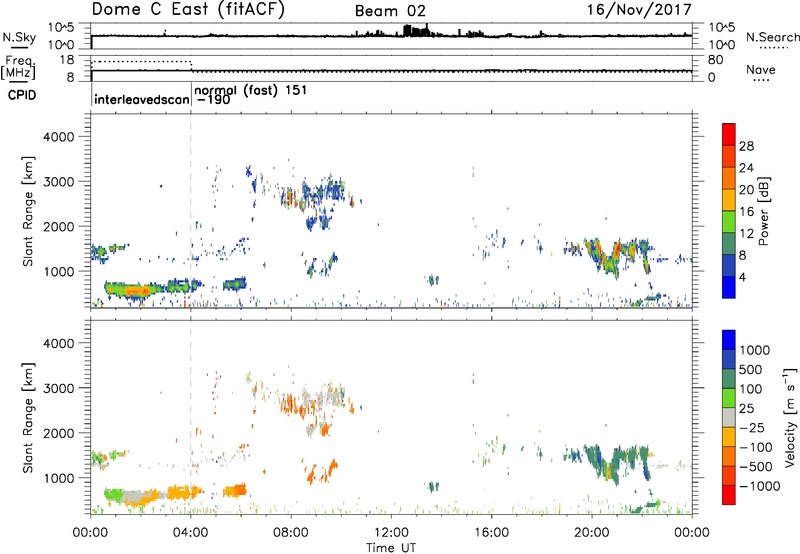Click the '12:00' time tick label
Image resolution: width=800 pixels, height=554 pixels.
pyautogui.click(x=391, y=533)
